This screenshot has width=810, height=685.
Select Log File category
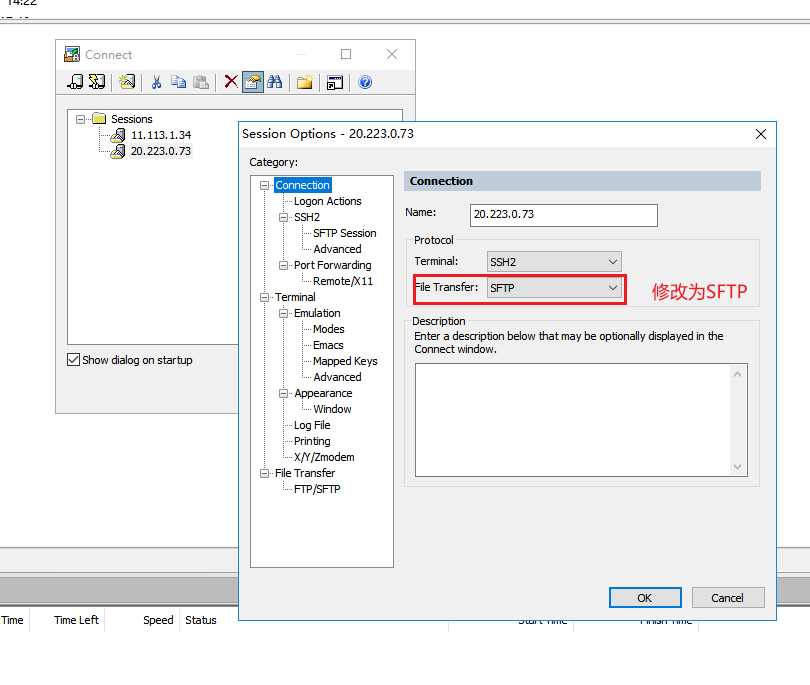point(312,425)
